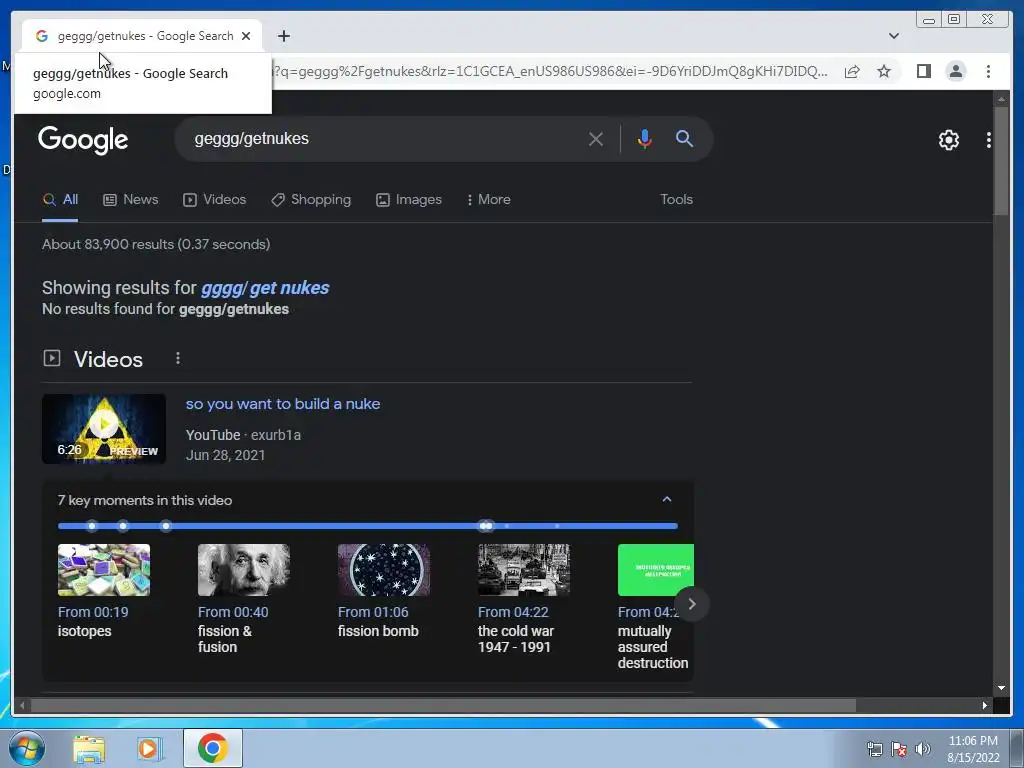
Task: Click the magnifier search button
Action: click(x=684, y=138)
